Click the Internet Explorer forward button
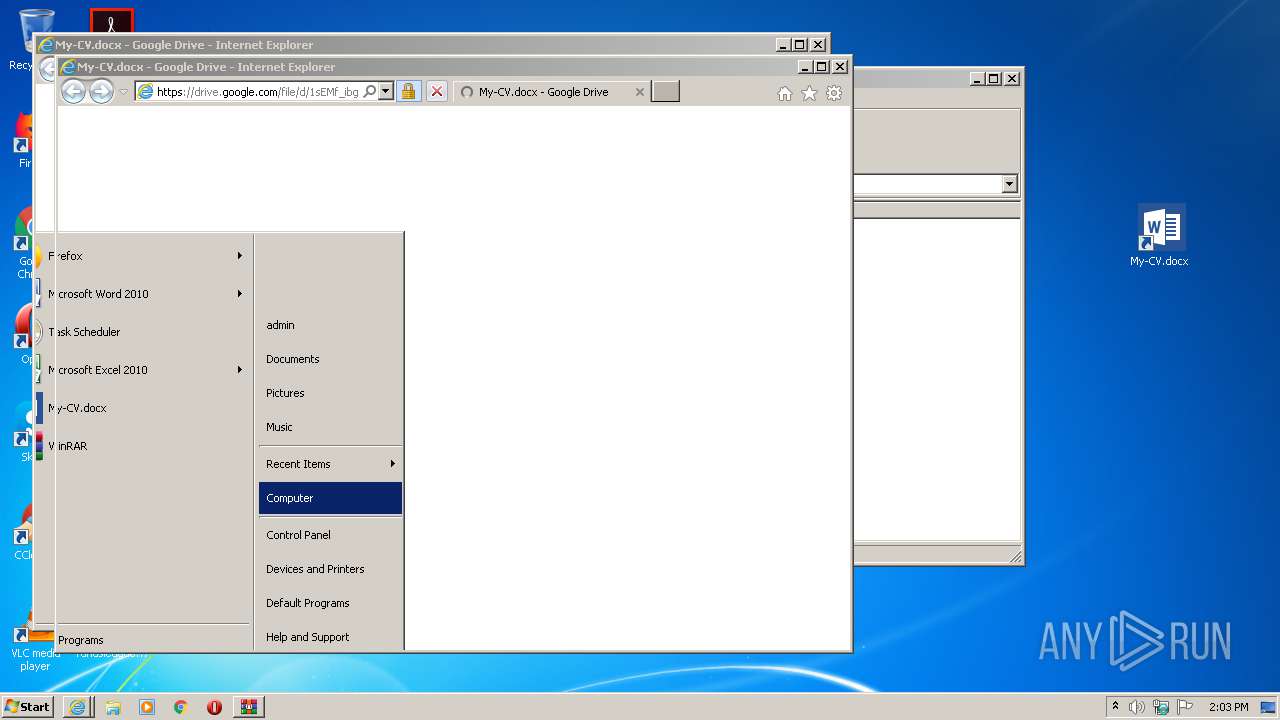This screenshot has height=720, width=1280. coord(101,92)
